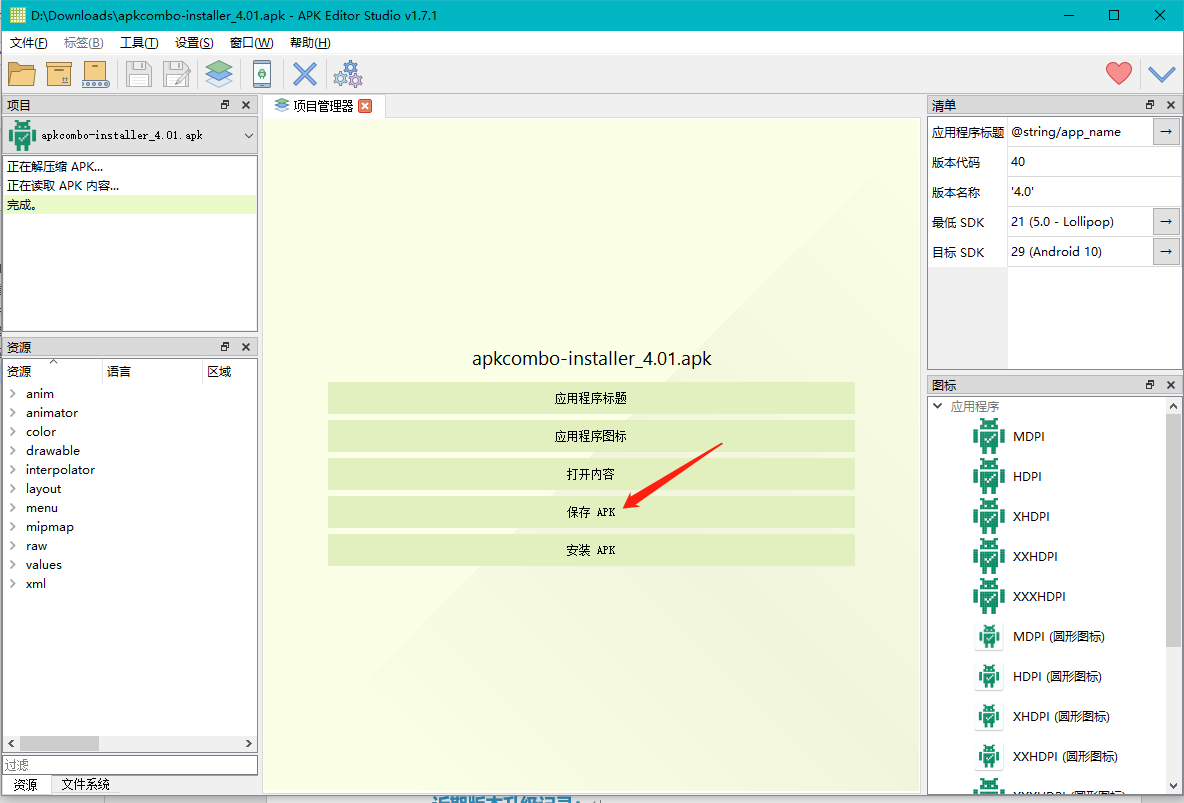
Task: Open the 工具(T) menu
Action: pos(139,43)
